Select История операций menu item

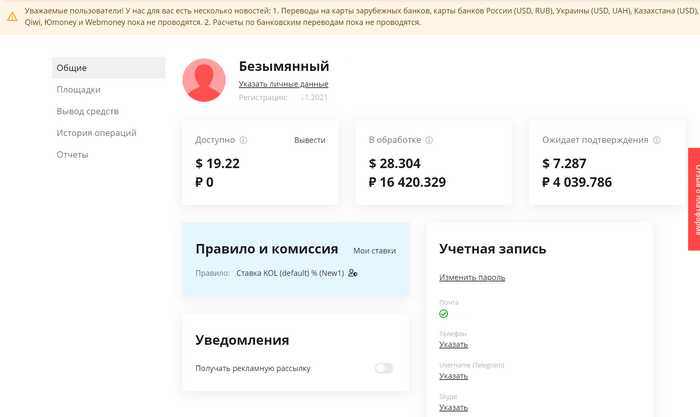pyautogui.click(x=96, y=133)
